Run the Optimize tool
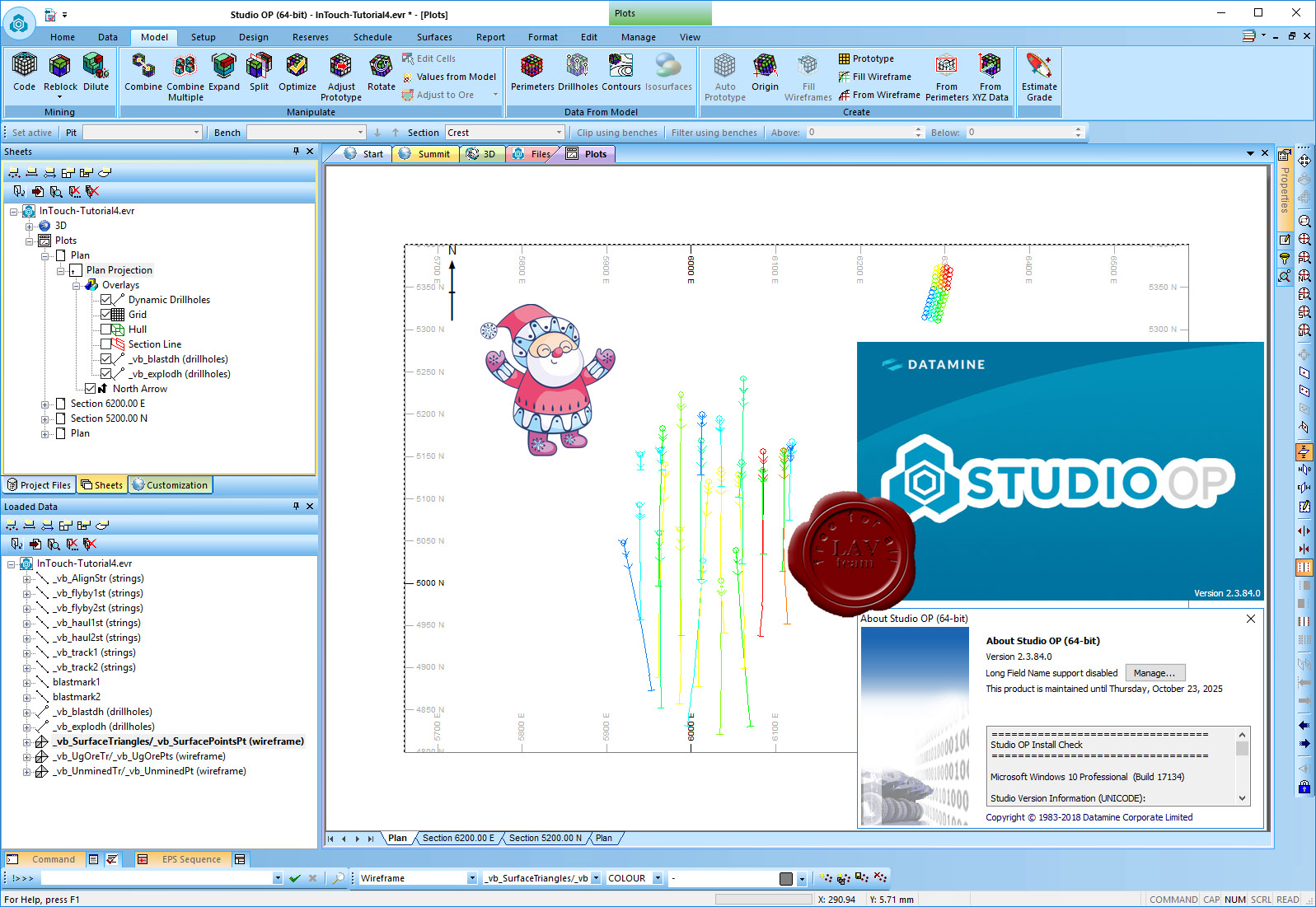1316x907 pixels. pyautogui.click(x=297, y=72)
